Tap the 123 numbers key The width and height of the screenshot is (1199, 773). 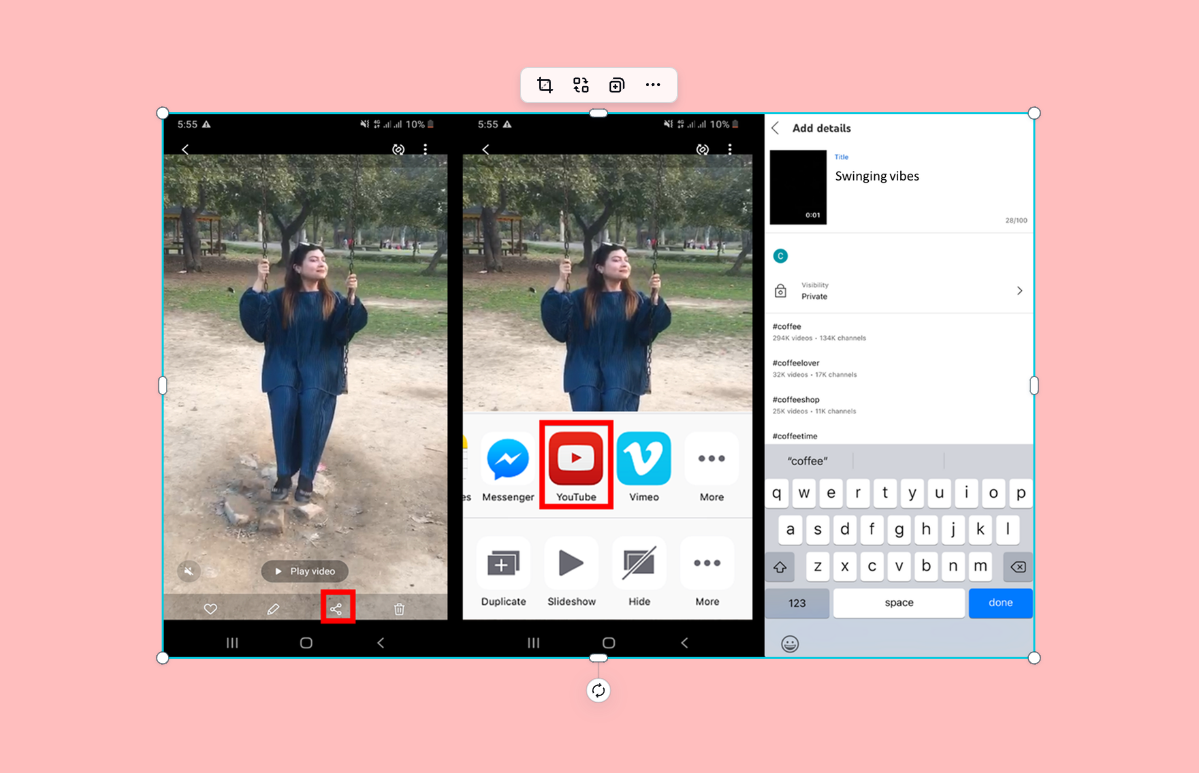797,602
